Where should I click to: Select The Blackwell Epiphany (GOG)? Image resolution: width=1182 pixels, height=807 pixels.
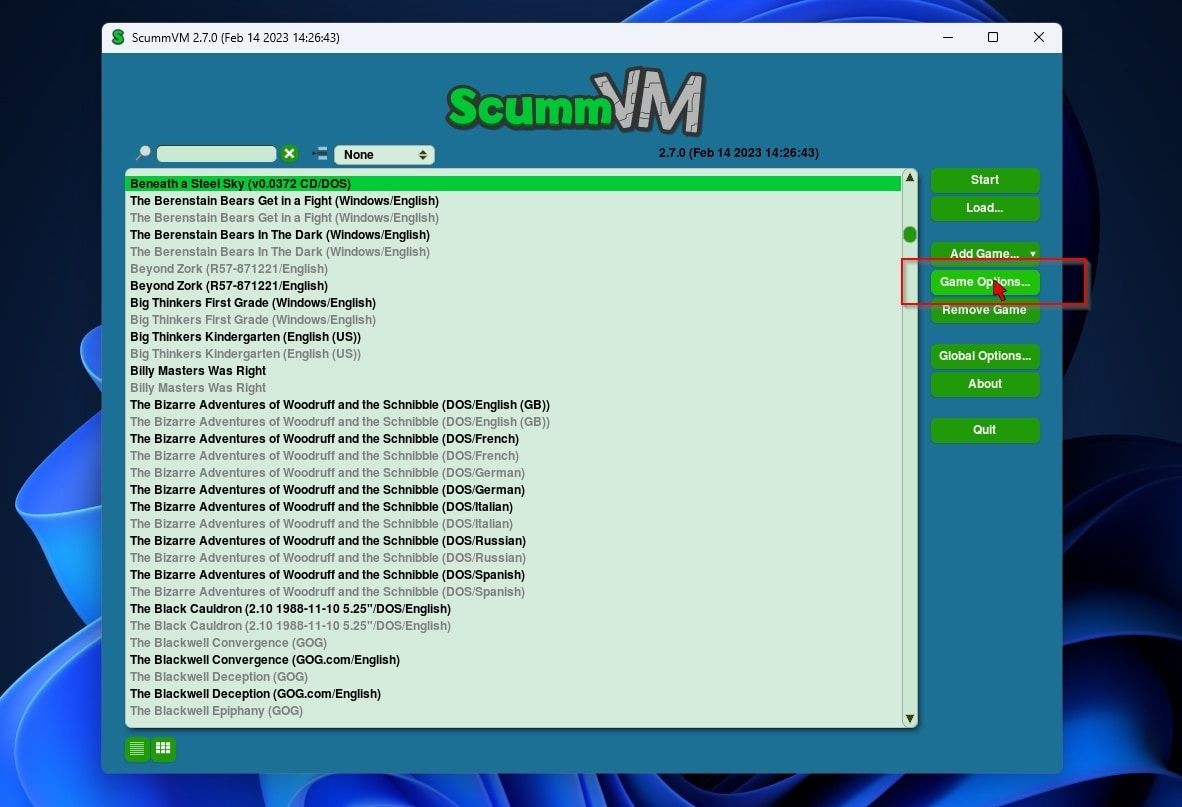tap(513, 711)
